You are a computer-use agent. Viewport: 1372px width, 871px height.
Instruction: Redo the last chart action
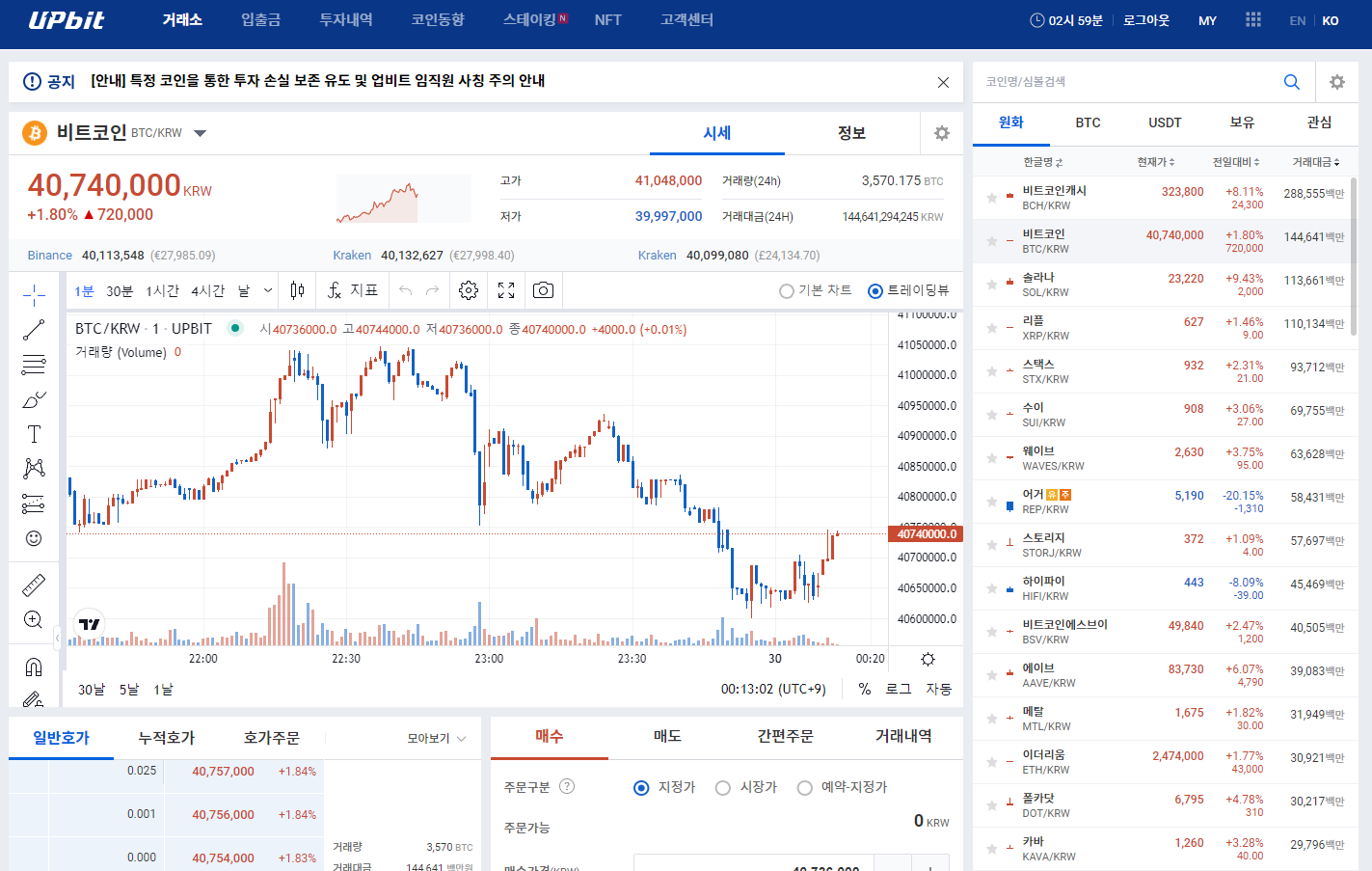point(432,290)
